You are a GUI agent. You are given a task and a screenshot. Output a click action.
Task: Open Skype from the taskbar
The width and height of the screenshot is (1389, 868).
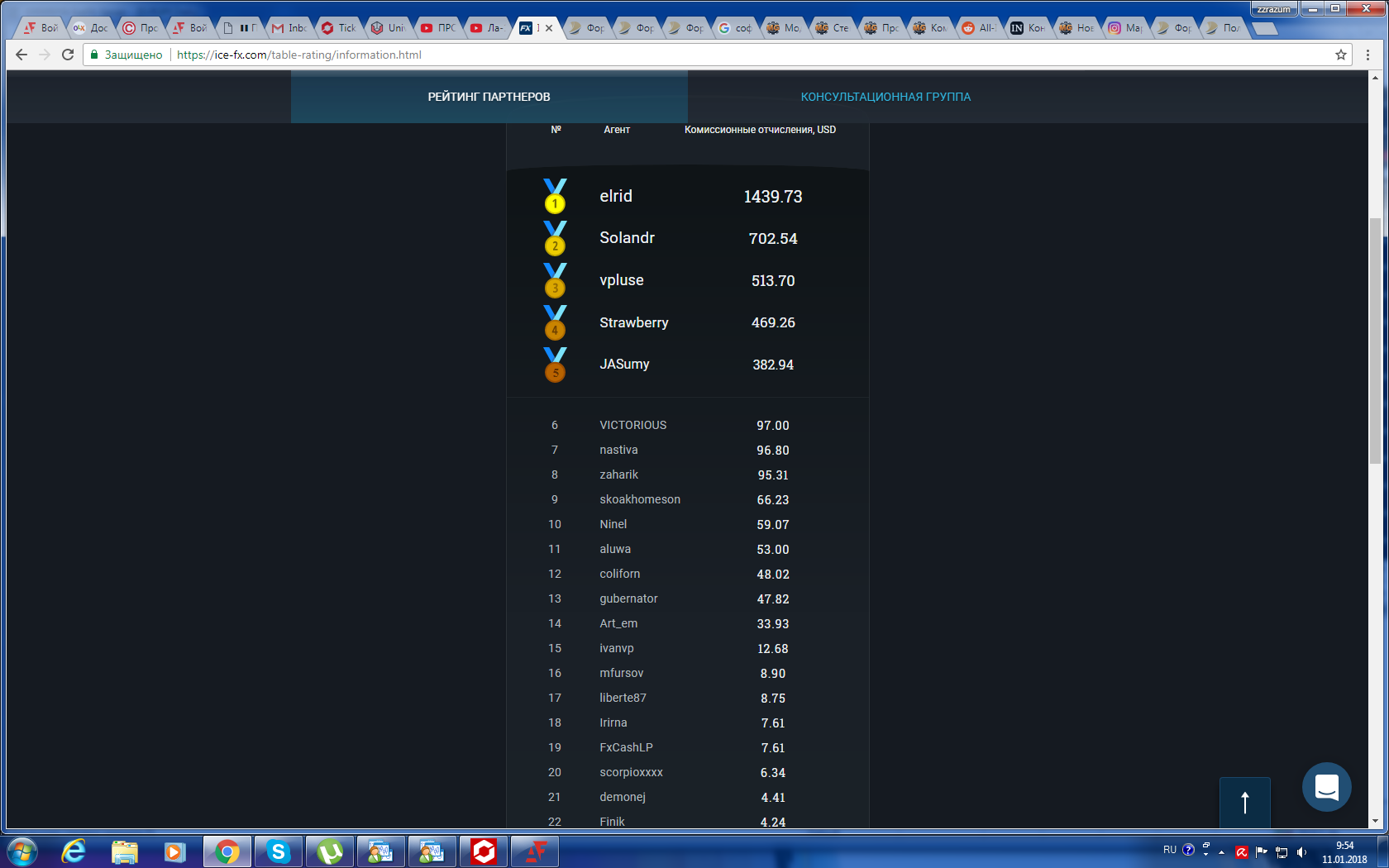[279, 851]
